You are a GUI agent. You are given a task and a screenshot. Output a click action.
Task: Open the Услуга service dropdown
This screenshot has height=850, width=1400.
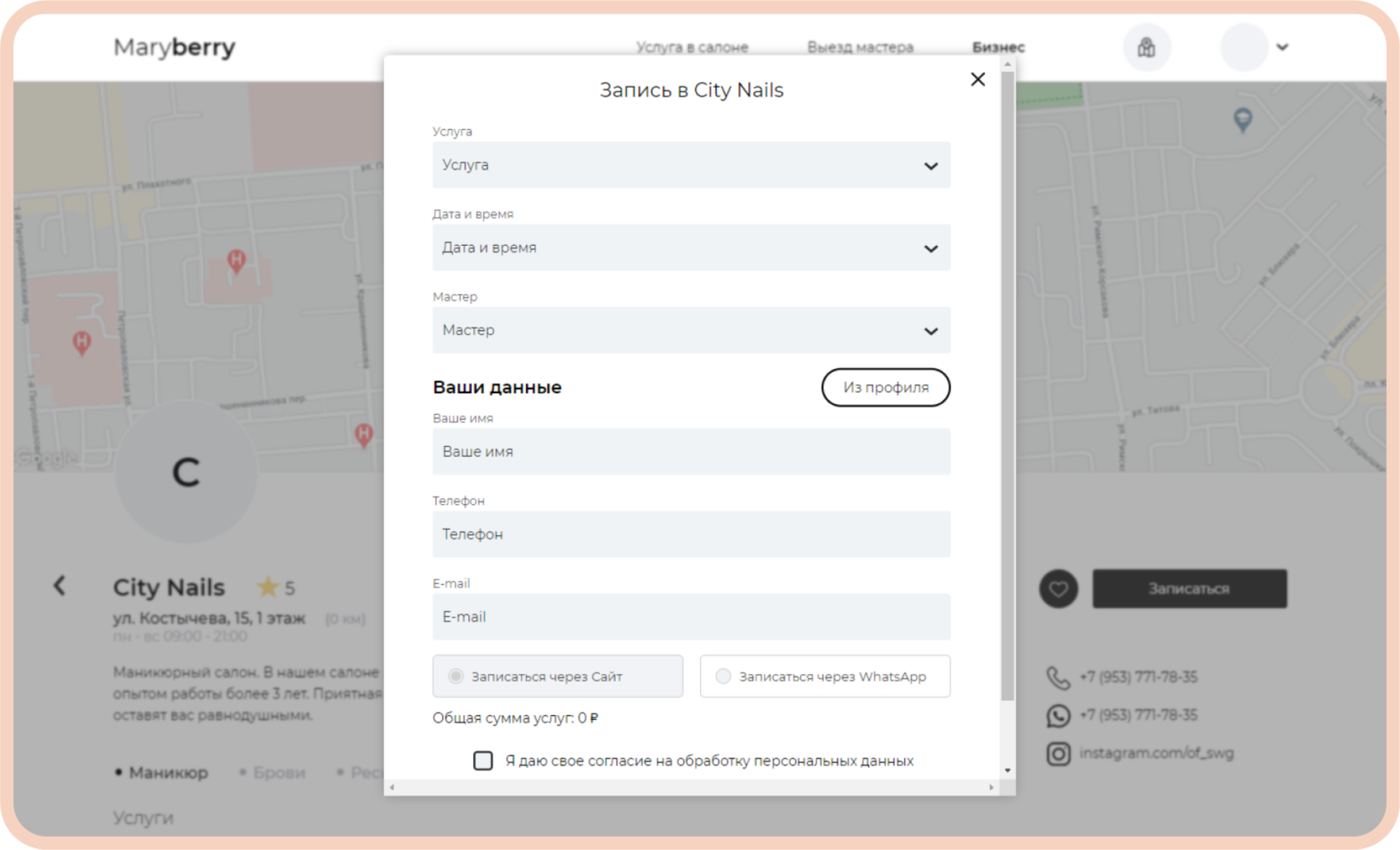click(691, 165)
